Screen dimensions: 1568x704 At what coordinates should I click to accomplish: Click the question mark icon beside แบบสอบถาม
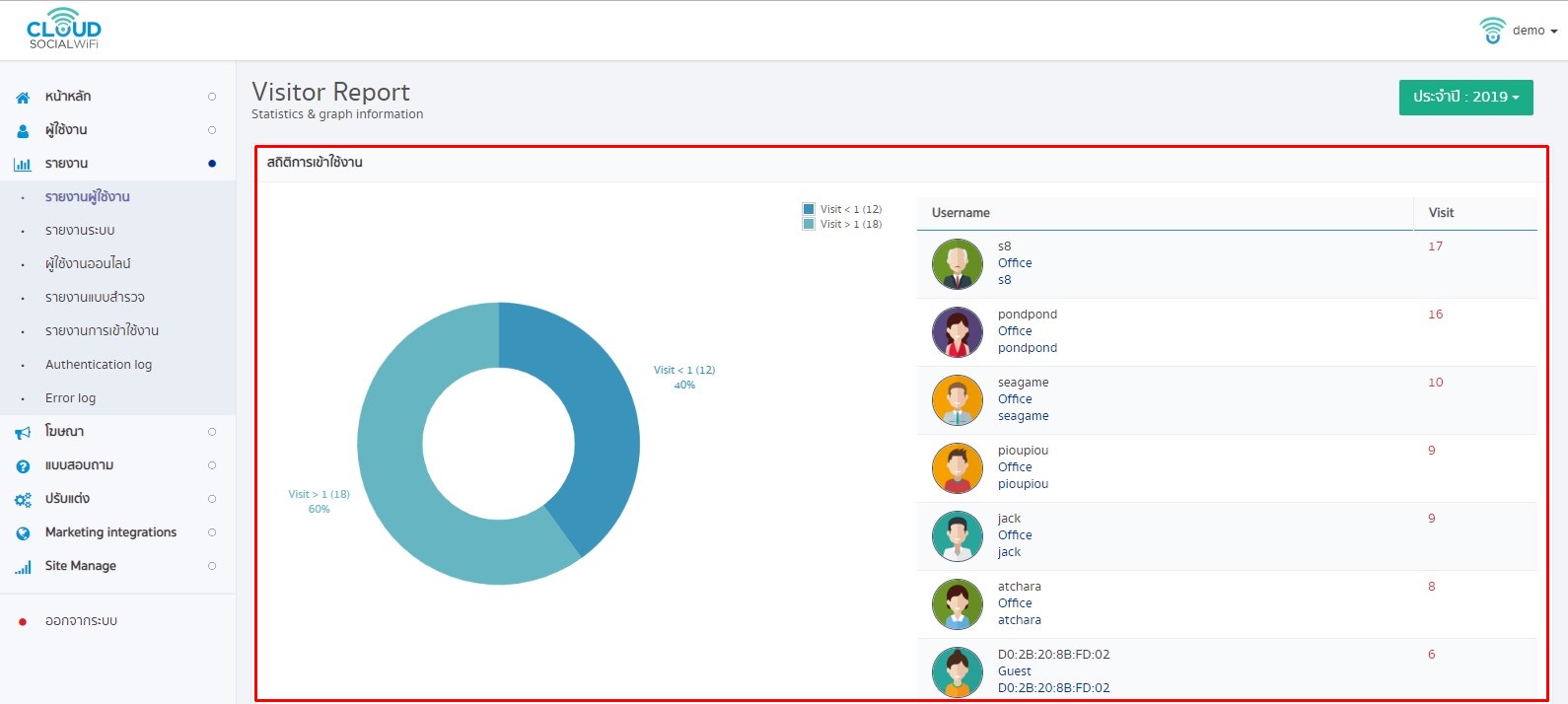click(23, 466)
